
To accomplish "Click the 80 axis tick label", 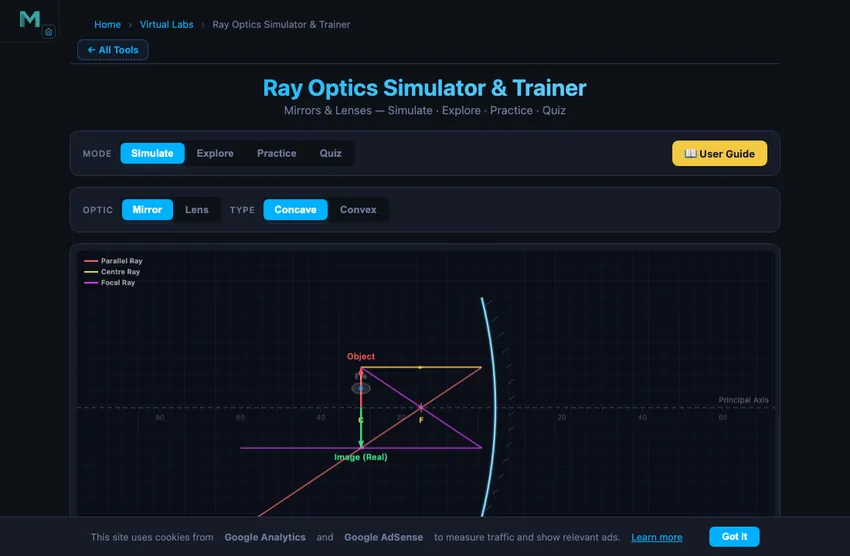I will click(160, 417).
